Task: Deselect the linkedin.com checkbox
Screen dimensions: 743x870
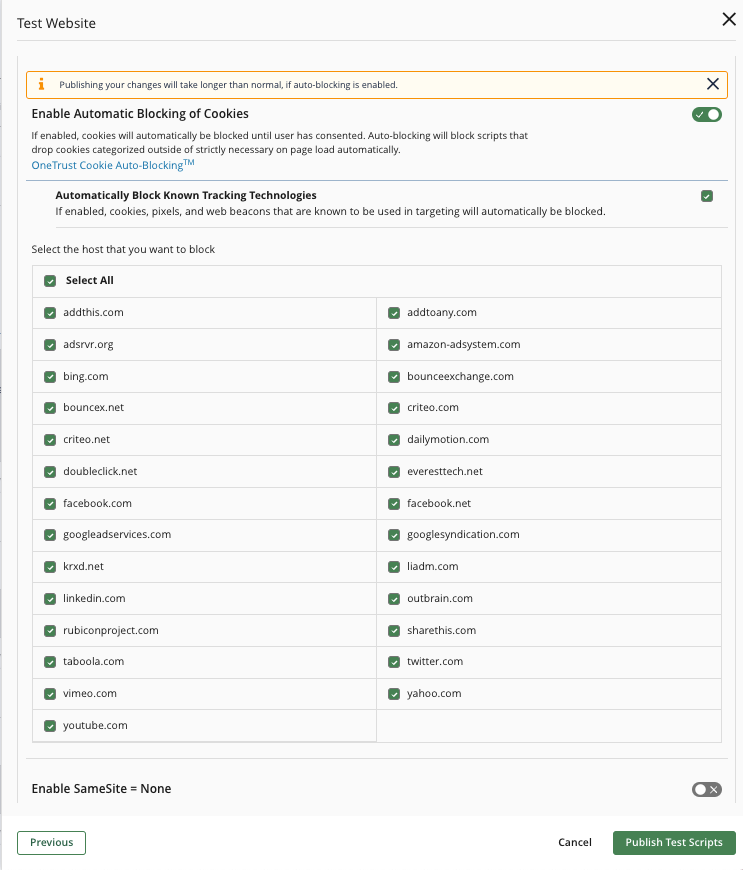Action: [50, 599]
